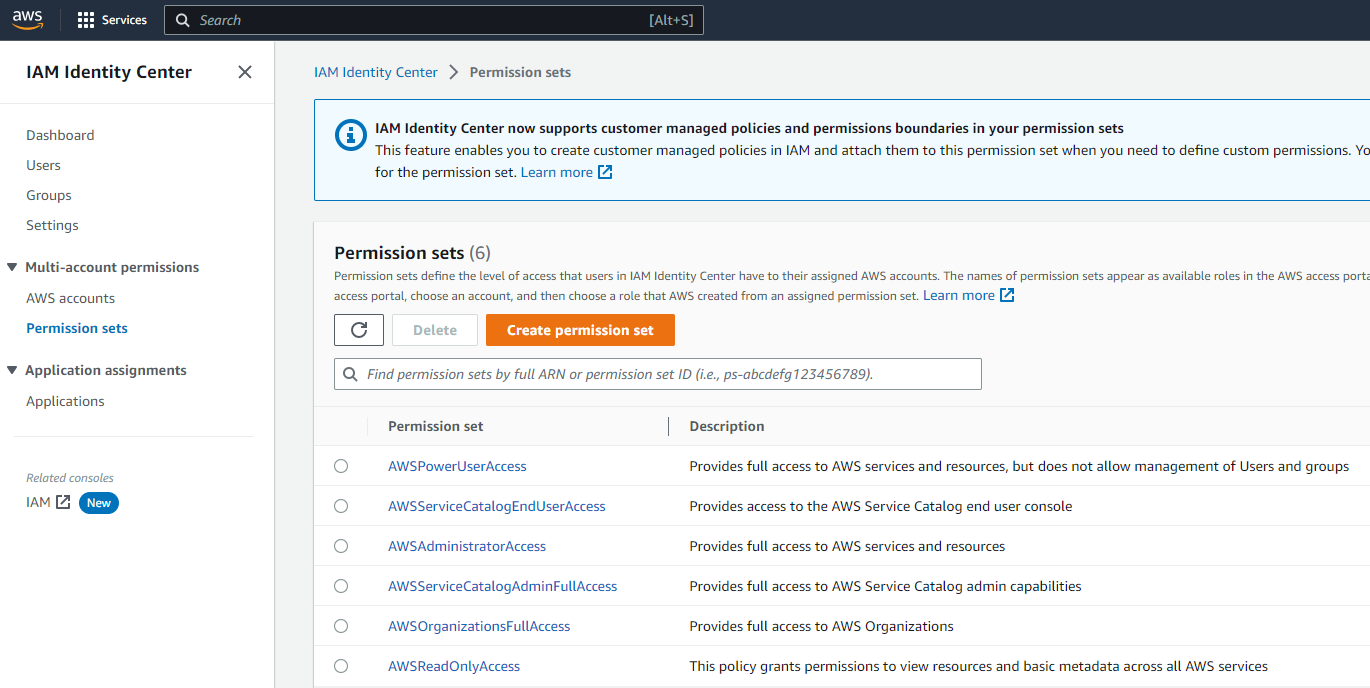Open the IAM related console link

38,502
